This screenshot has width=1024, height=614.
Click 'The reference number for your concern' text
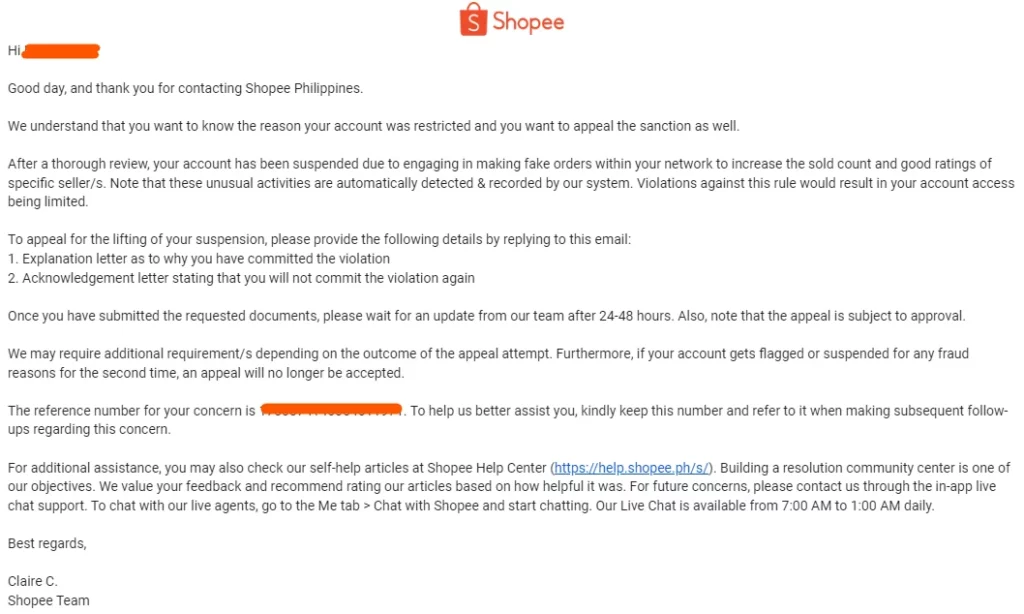(125, 411)
